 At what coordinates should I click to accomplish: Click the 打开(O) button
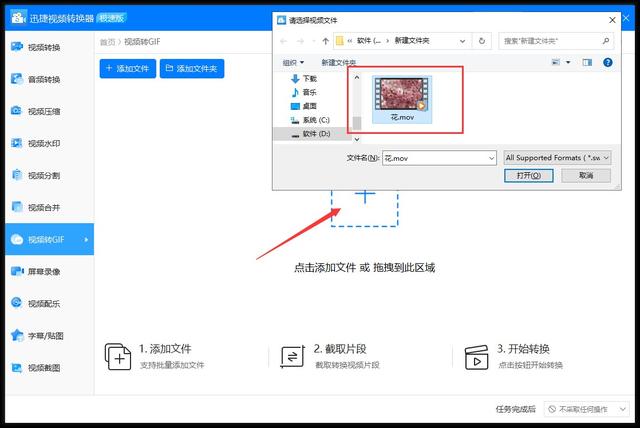click(x=529, y=175)
